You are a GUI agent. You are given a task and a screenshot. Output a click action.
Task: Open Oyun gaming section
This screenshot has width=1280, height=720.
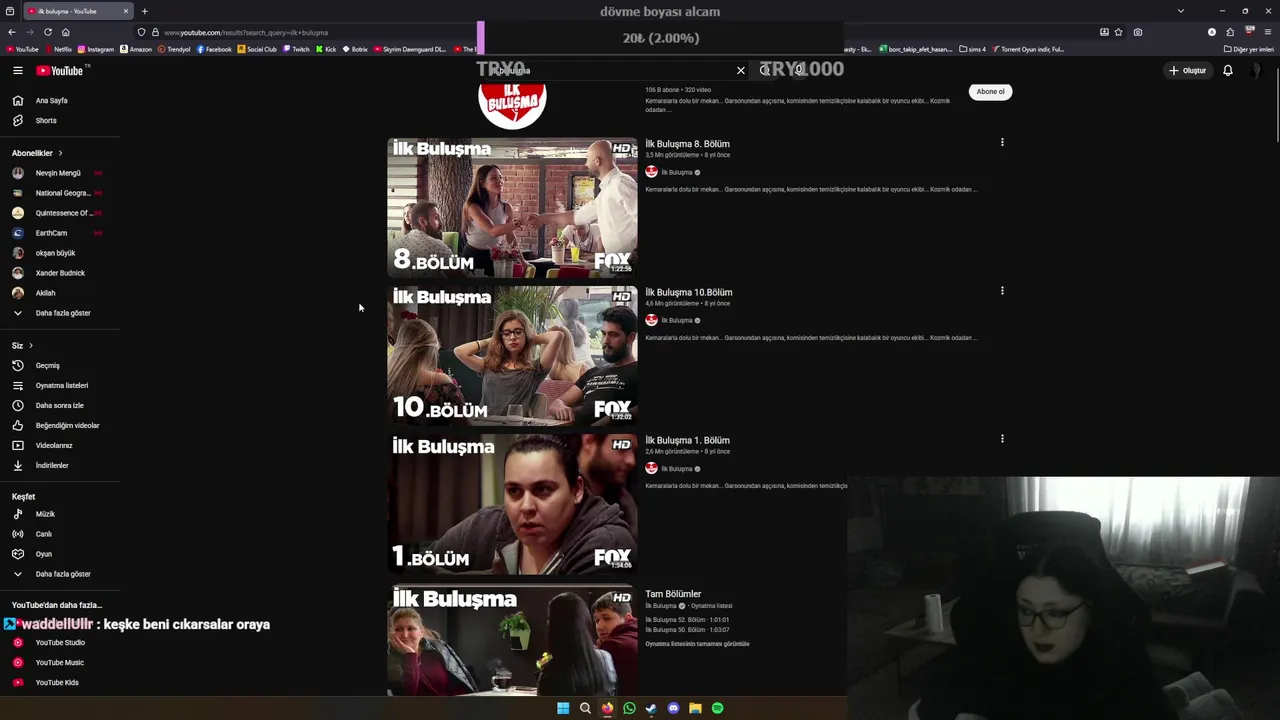44,554
